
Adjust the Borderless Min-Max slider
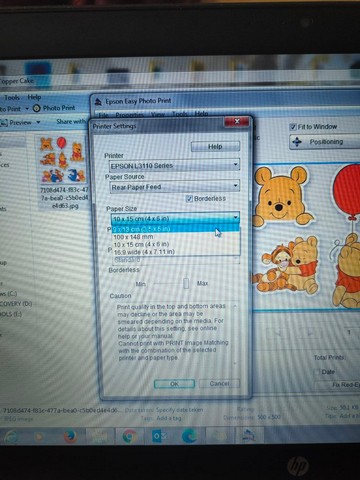pos(186,283)
